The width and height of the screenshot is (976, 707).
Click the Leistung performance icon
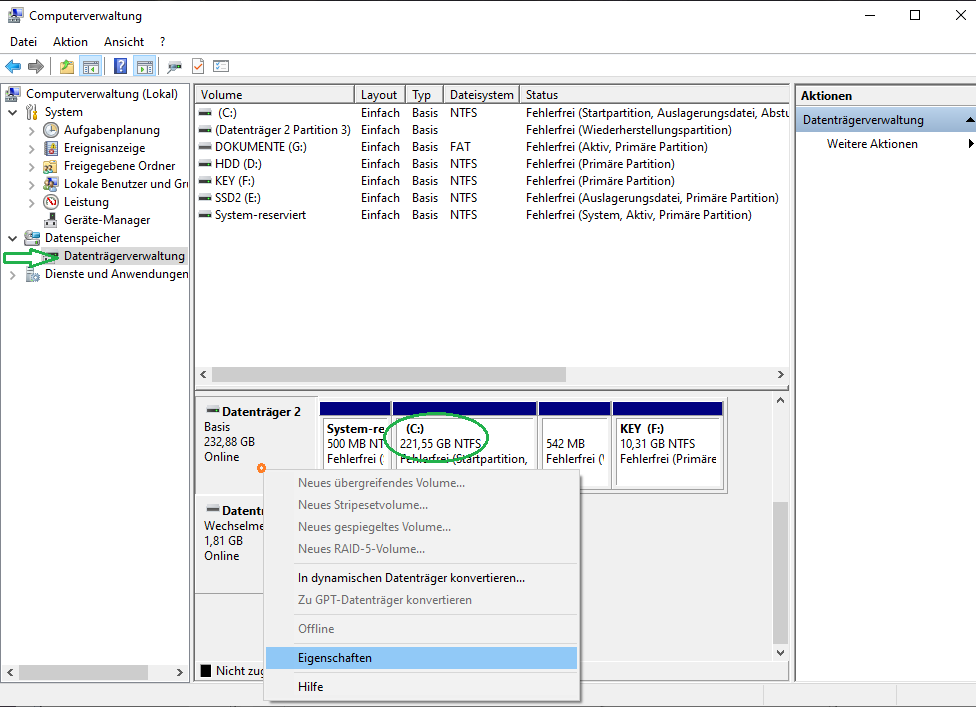point(51,202)
